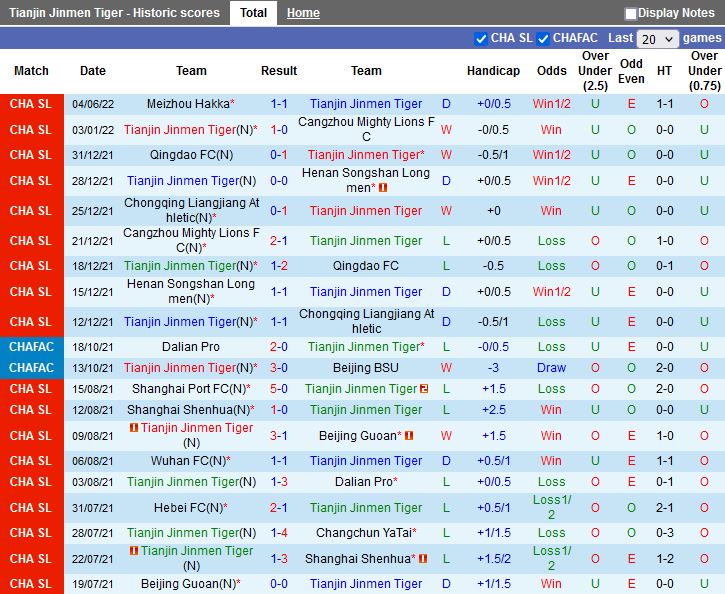Click red card icon marked 2 on 15/08/21 row
The image size is (725, 594).
(424, 389)
